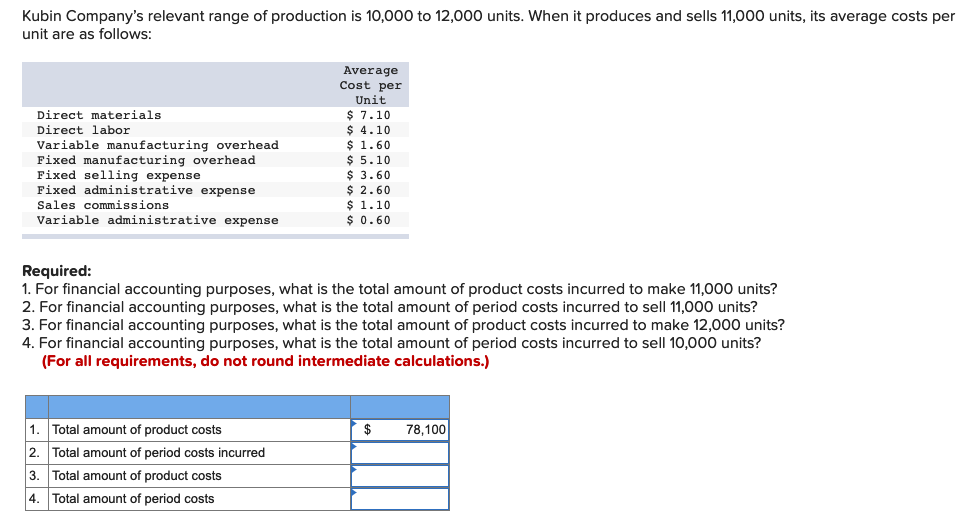Click row 3 label 'Total amount of product costs'
Image resolution: width=964 pixels, height=519 pixels.
pos(136,476)
